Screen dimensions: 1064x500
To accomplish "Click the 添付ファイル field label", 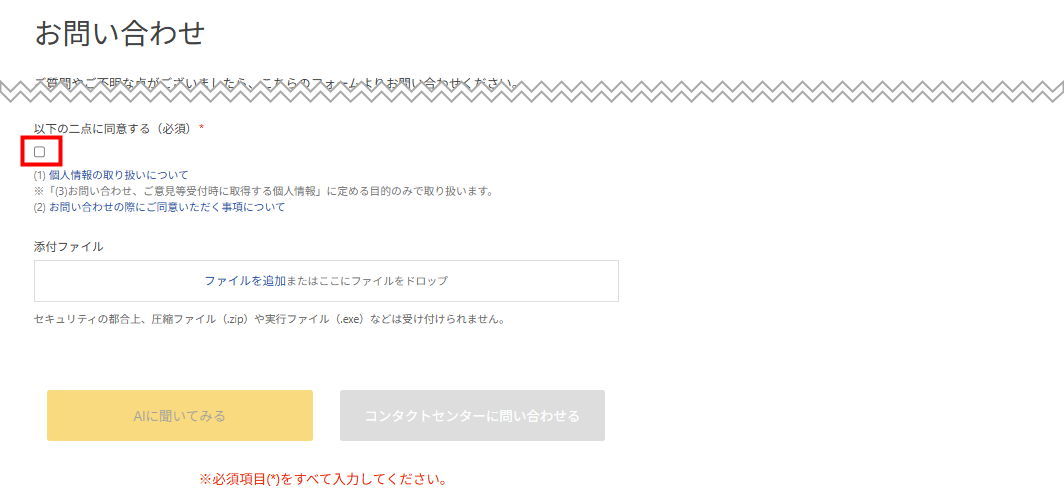I will tap(69, 246).
